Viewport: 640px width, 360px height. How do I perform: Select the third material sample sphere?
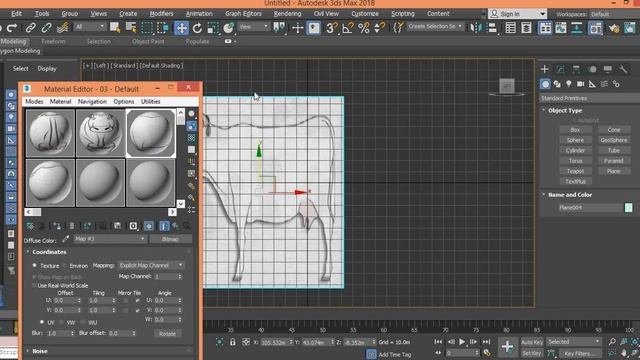coord(151,133)
